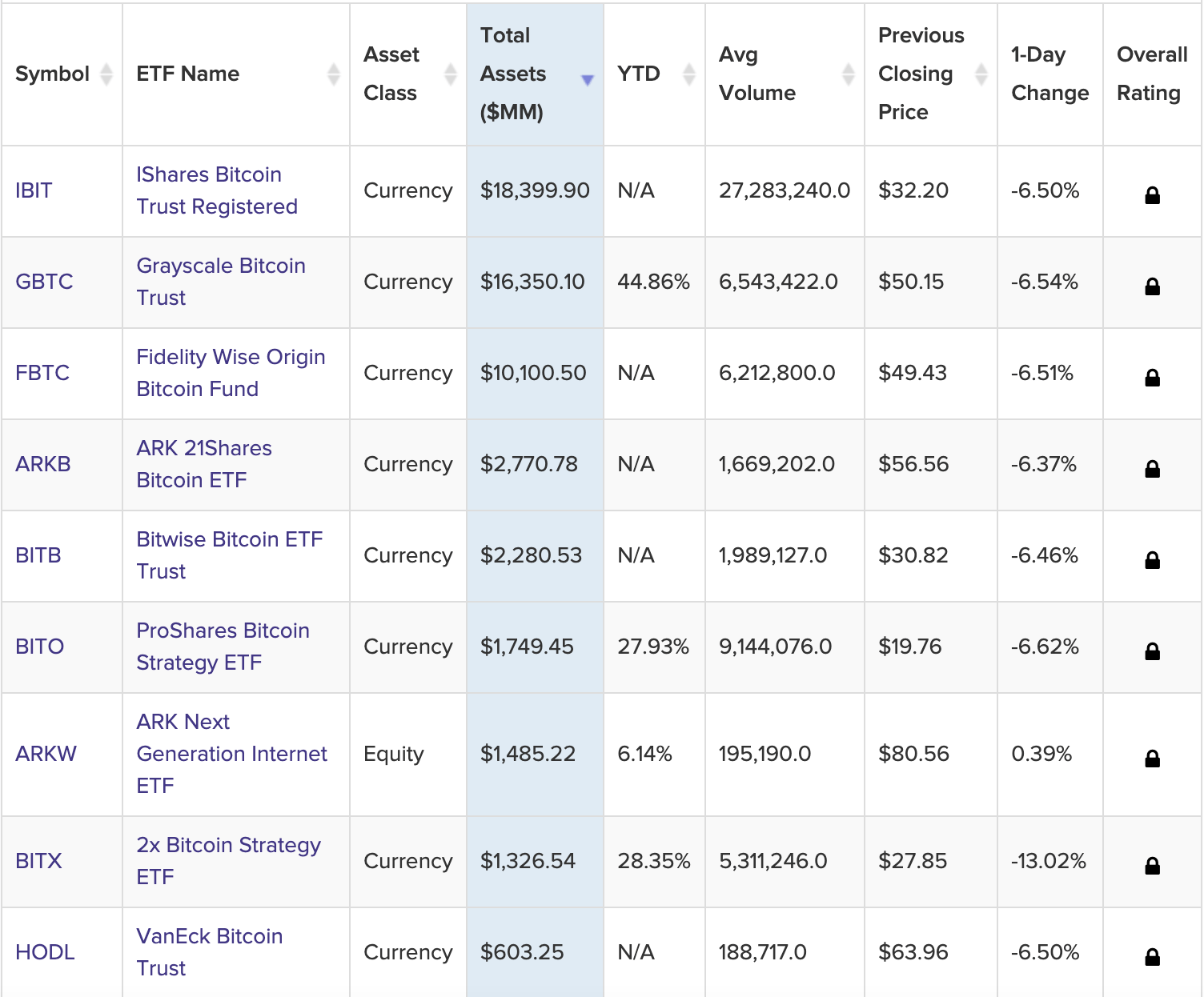This screenshot has height=997, width=1204.
Task: Open the GBTC ticker link
Action: 43,282
